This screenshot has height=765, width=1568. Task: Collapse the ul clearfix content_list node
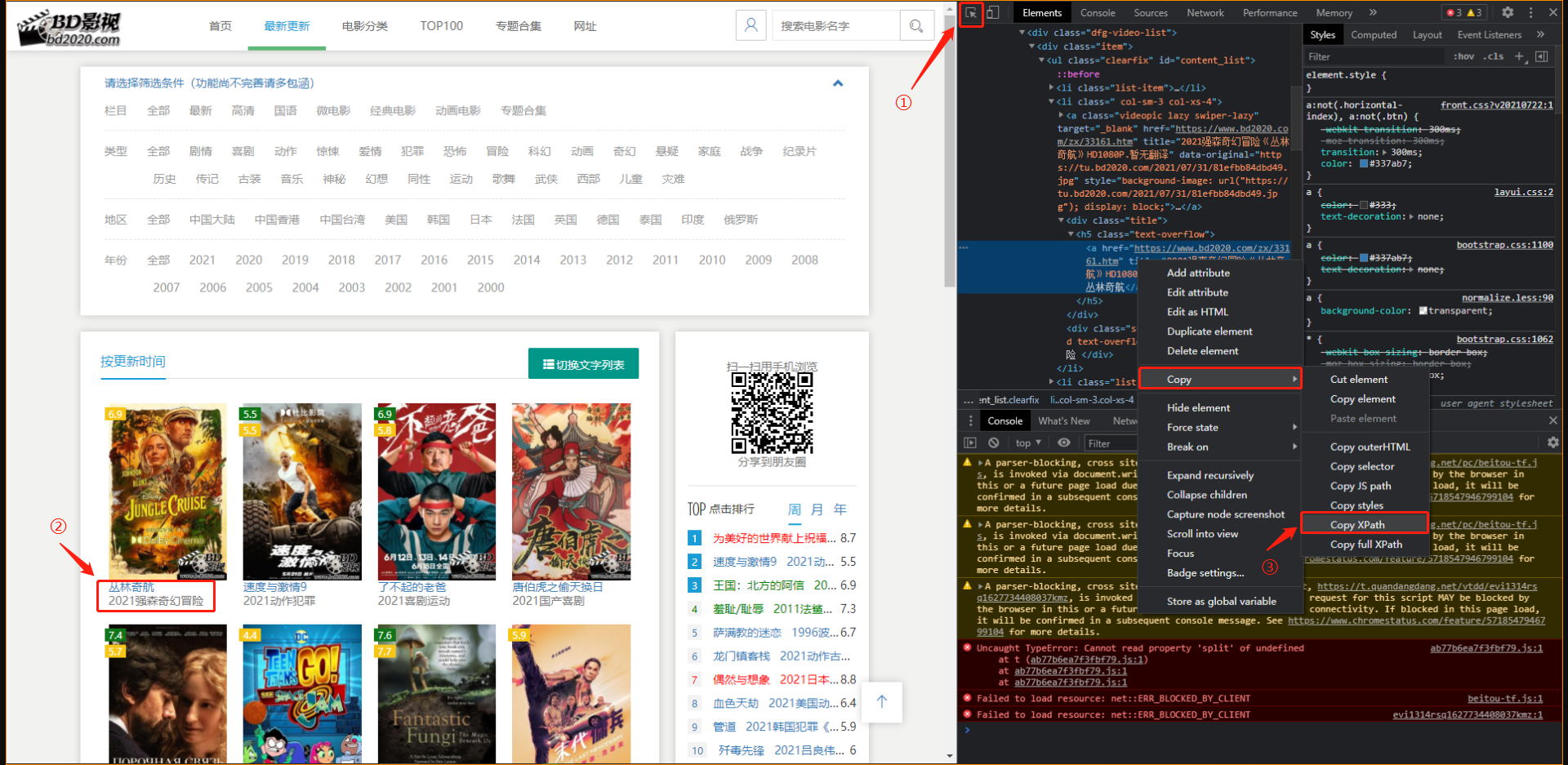point(1041,60)
